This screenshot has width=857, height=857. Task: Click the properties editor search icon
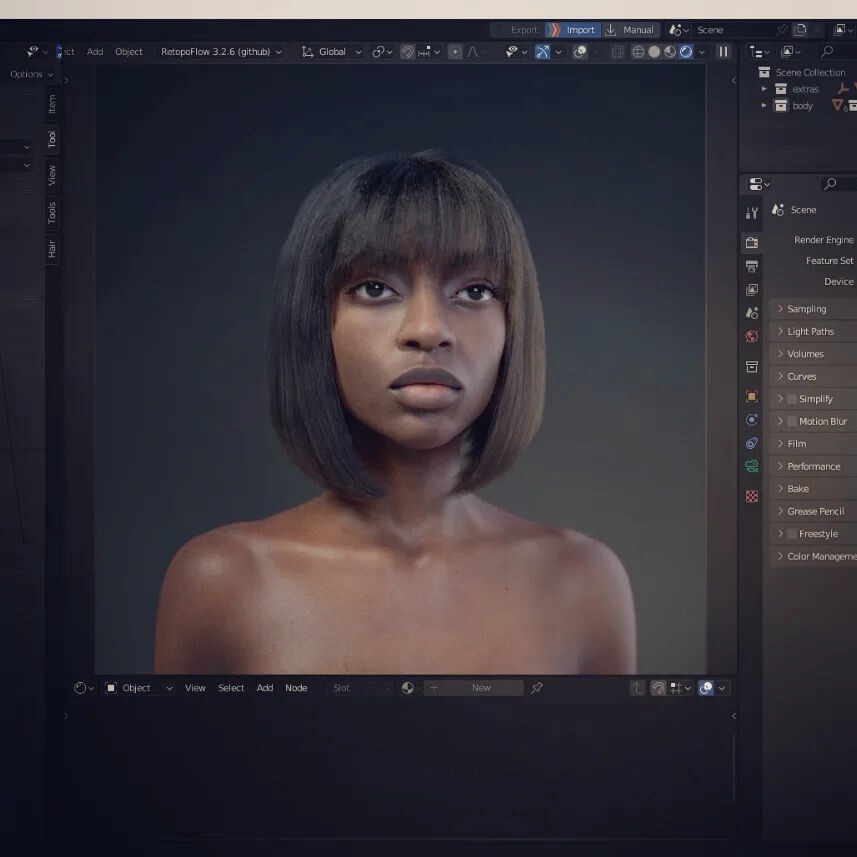[830, 184]
